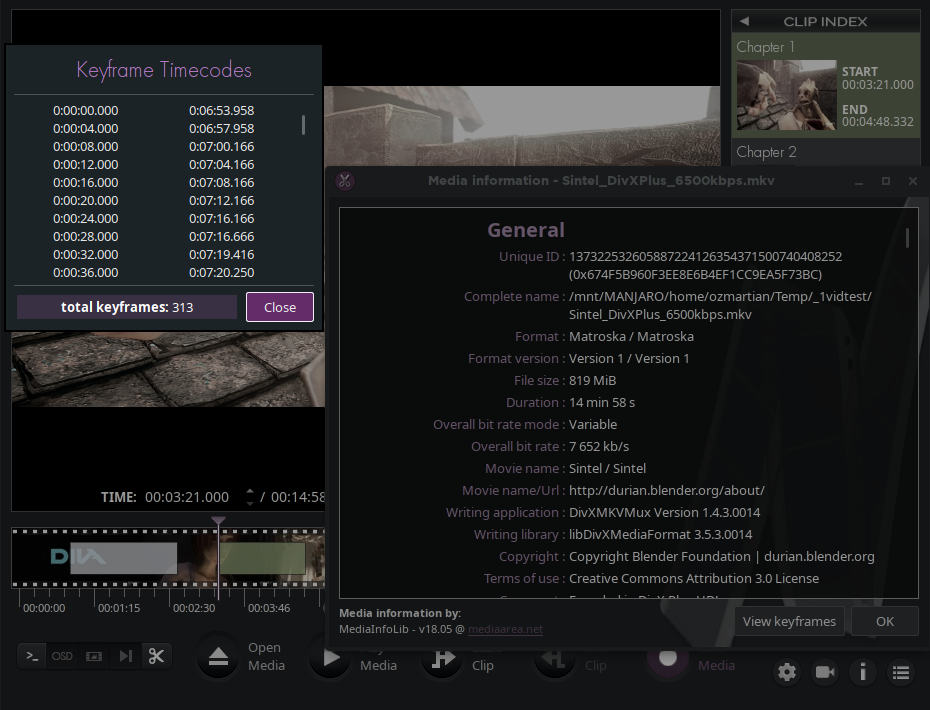Click the time spinner arrows beside 00:03:21.000

point(250,497)
